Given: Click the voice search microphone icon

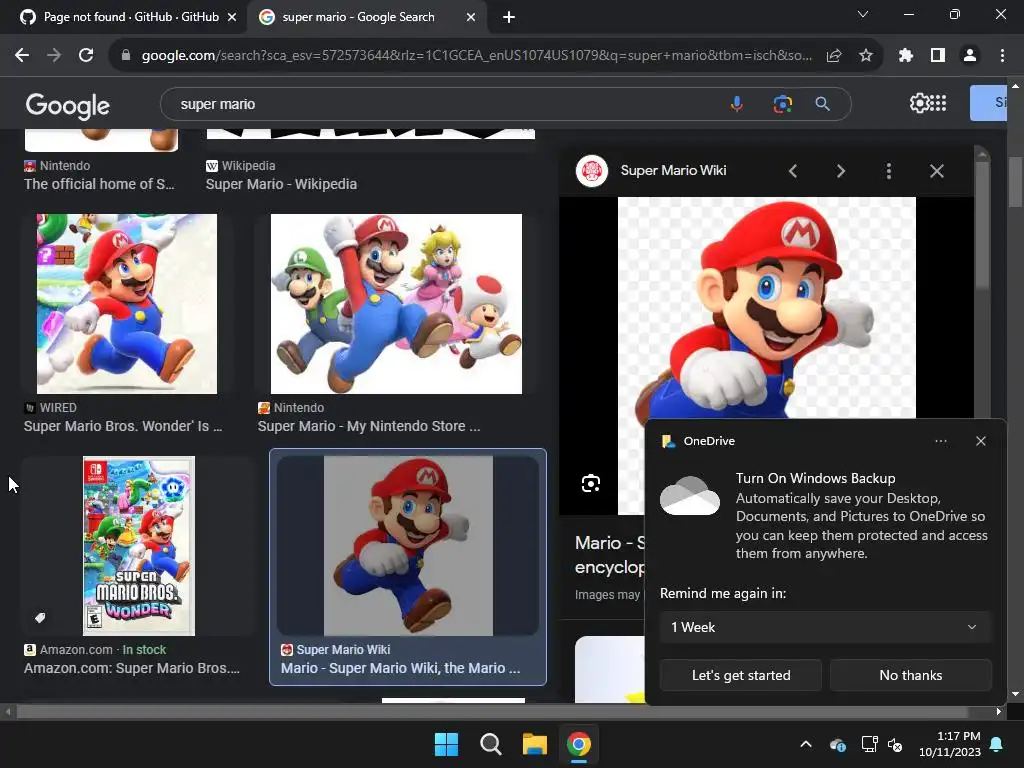Looking at the screenshot, I should [x=737, y=104].
